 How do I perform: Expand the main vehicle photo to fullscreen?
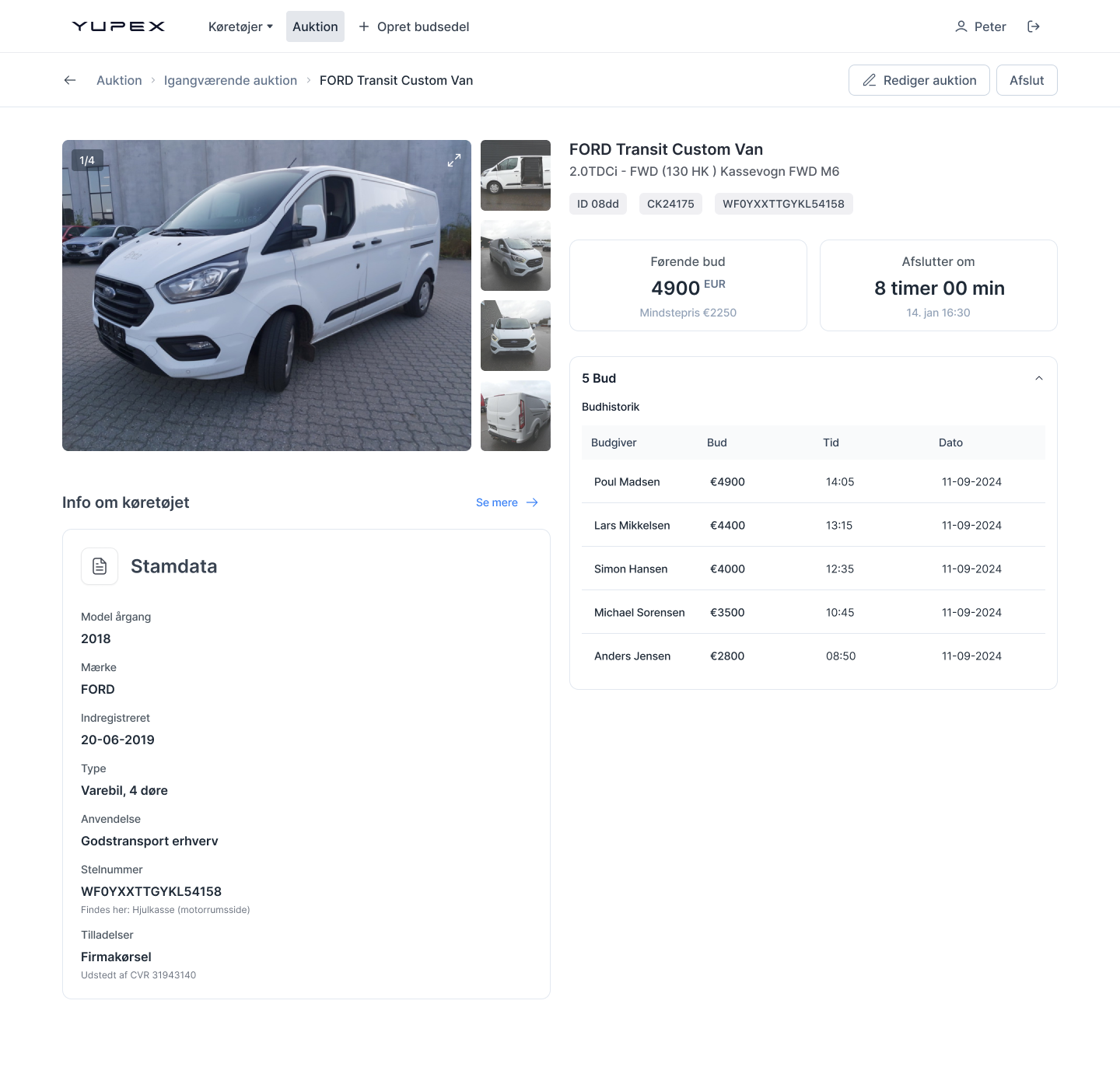tap(454, 160)
